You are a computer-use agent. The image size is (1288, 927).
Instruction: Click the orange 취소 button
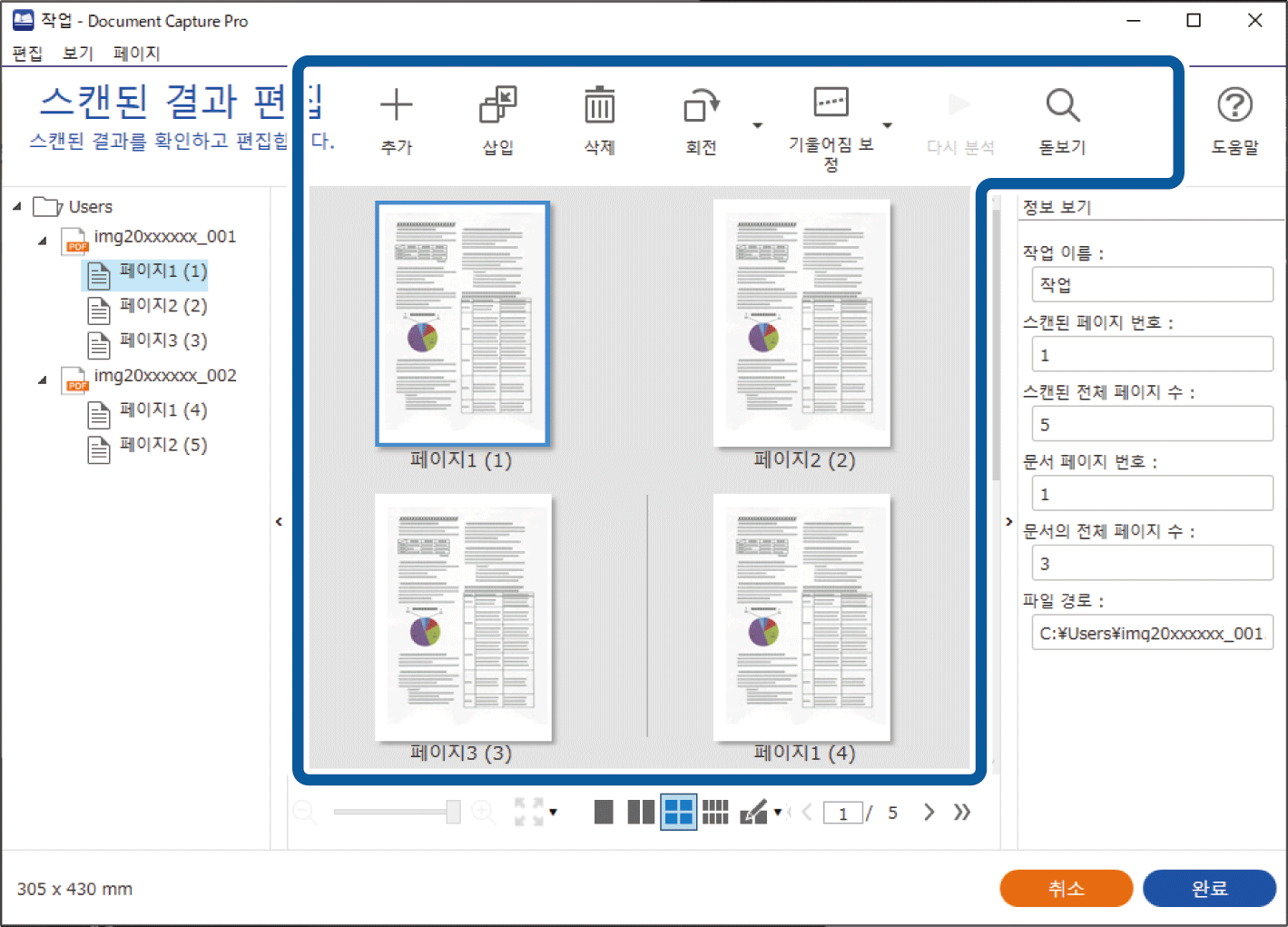[1066, 888]
